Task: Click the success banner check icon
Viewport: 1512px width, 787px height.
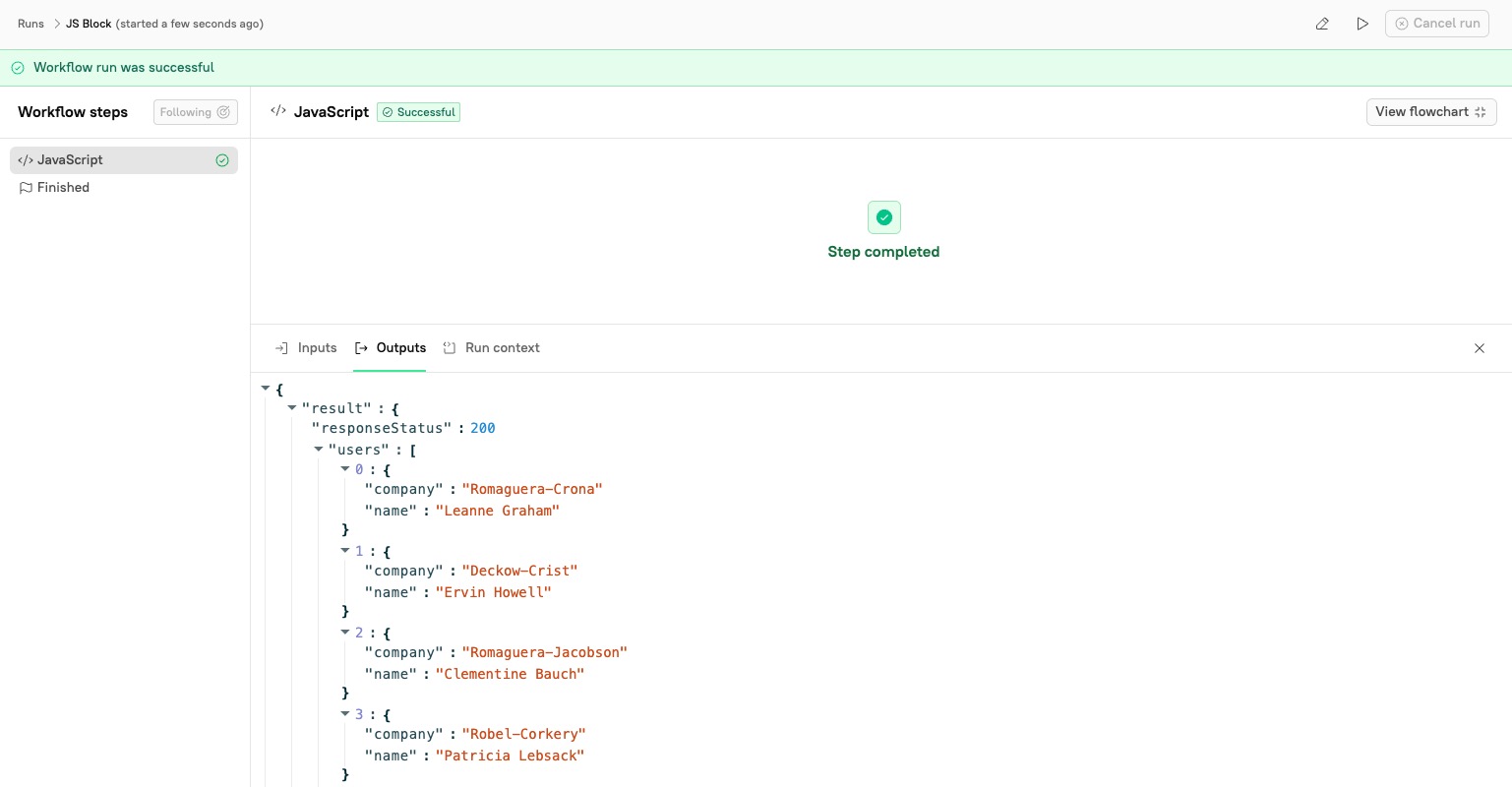Action: click(18, 68)
